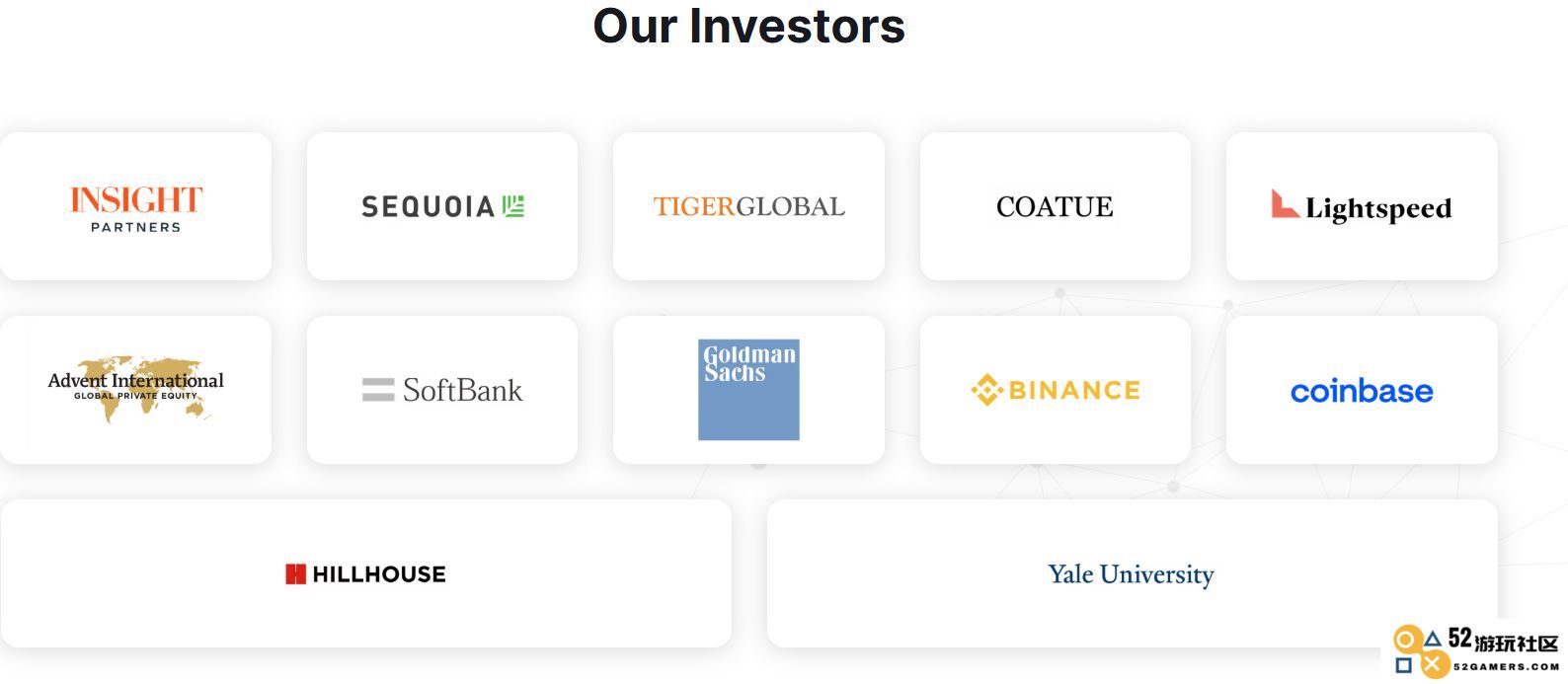Click the PARTNERS text under Insight

[136, 227]
